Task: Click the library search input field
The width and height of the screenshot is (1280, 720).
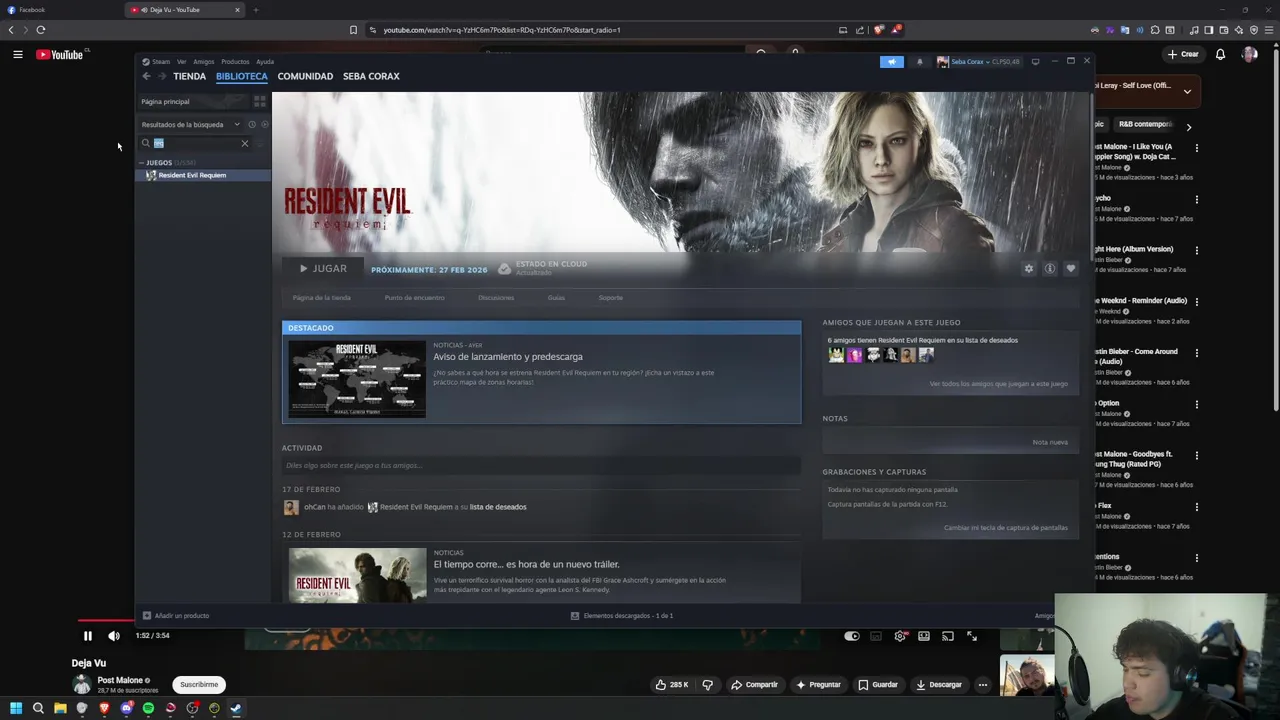Action: point(195,143)
